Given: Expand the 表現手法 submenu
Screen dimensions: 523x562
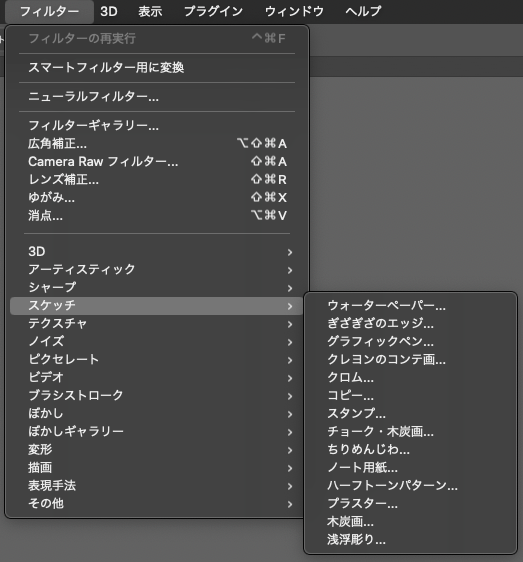Looking at the screenshot, I should tap(157, 486).
